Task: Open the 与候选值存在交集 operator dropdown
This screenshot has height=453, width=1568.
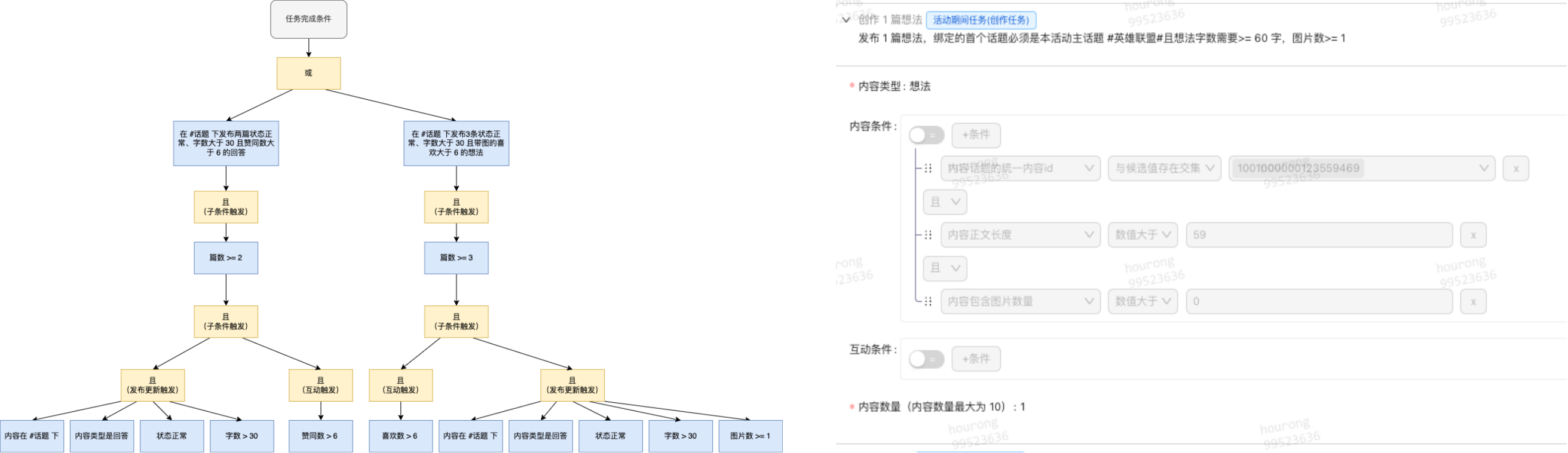Action: click(1165, 169)
